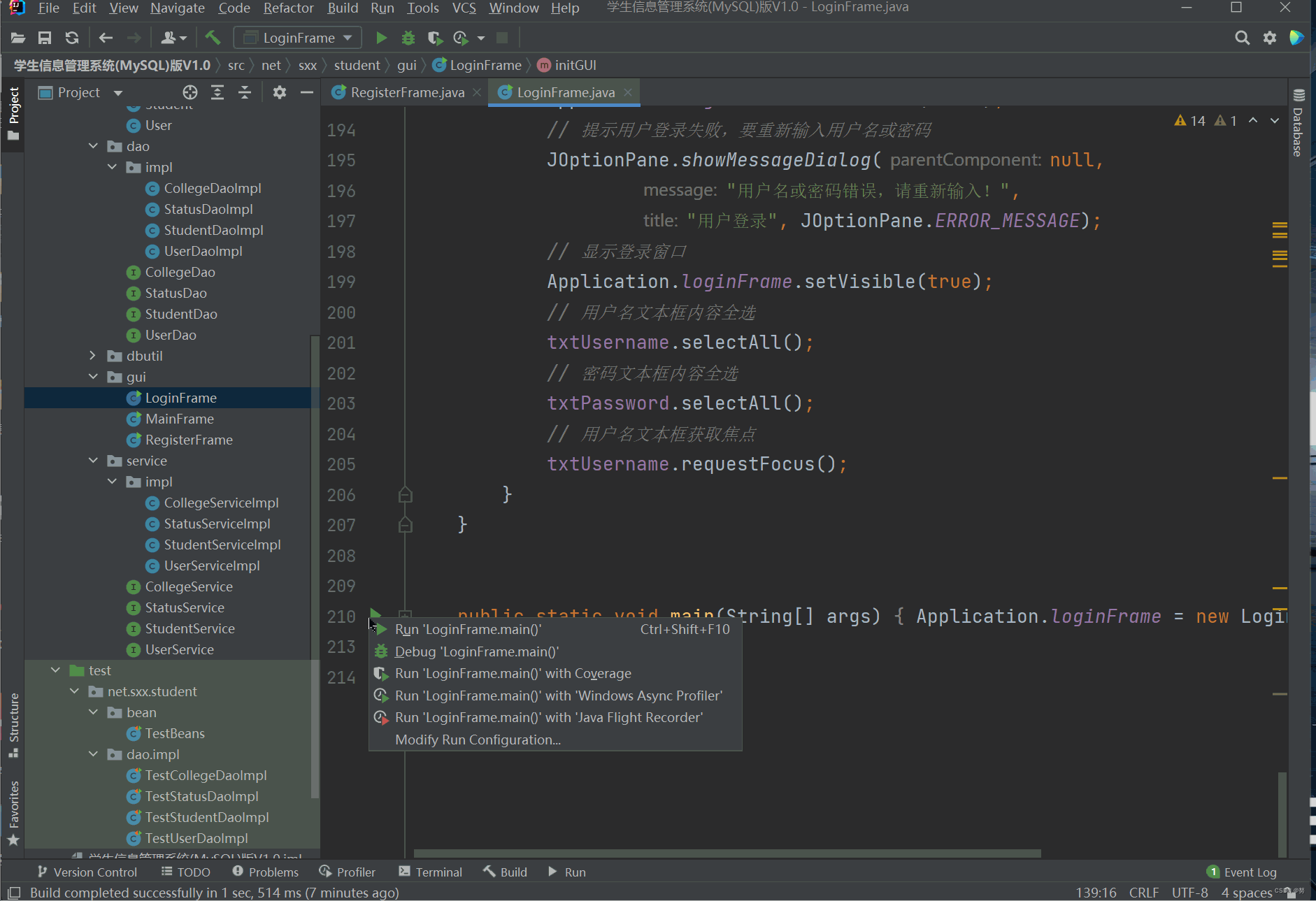Collapse all in the Project panel
1316x901 pixels.
tap(245, 92)
